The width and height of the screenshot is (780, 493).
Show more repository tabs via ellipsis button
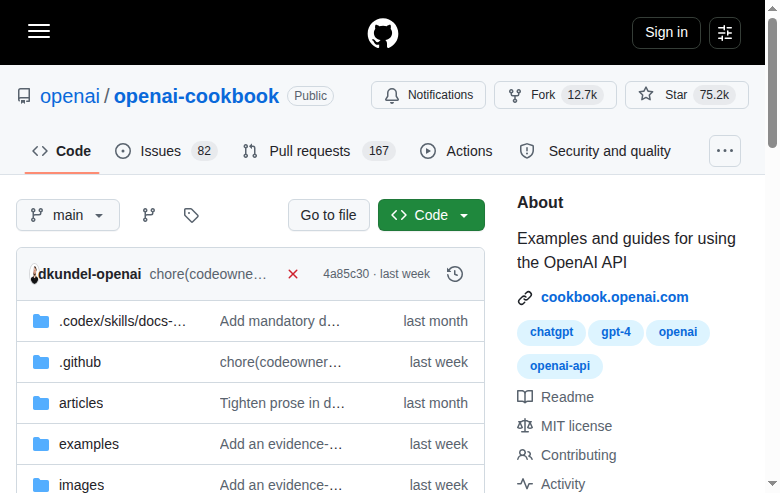tap(725, 151)
